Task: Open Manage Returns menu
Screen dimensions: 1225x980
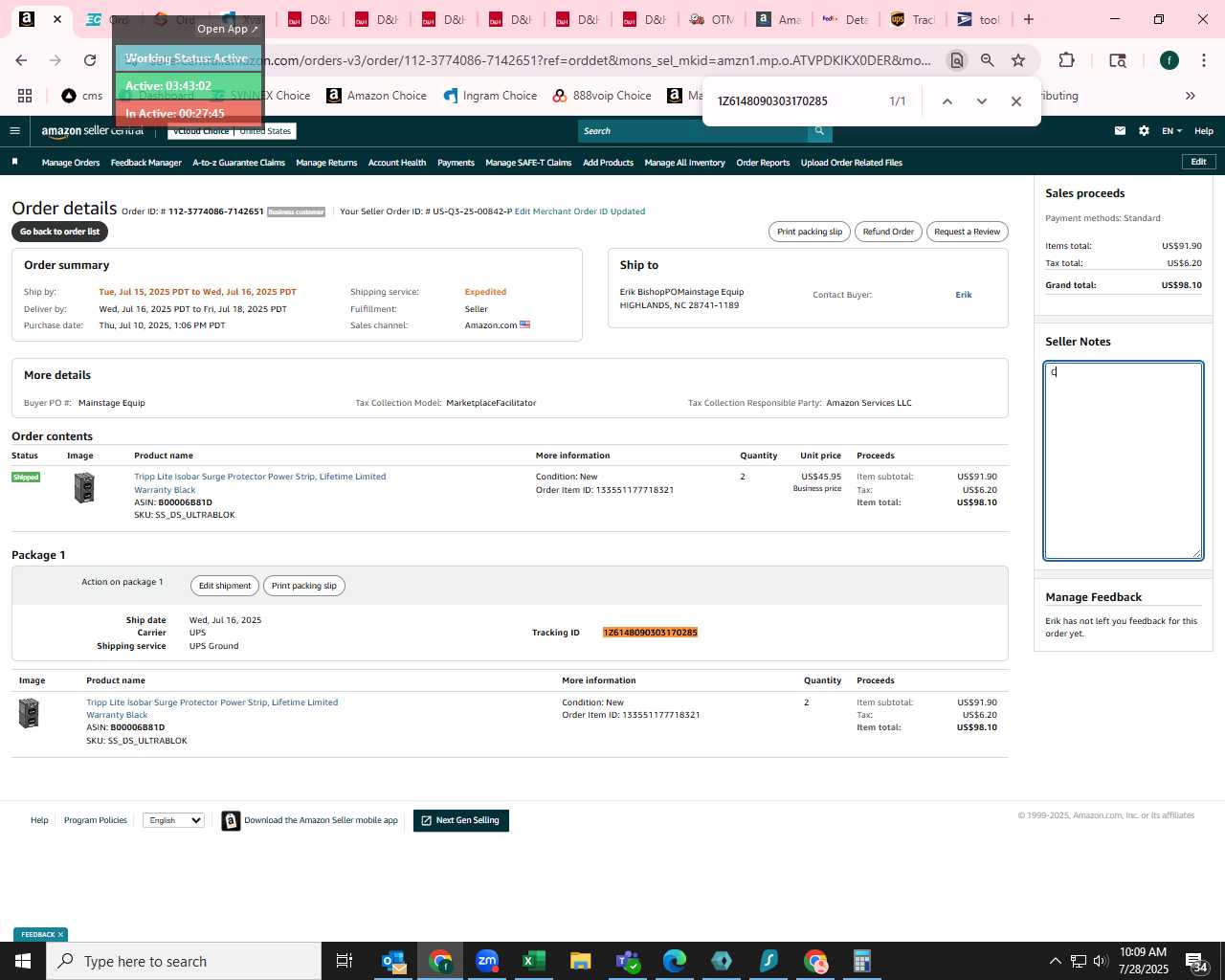Action: [326, 163]
